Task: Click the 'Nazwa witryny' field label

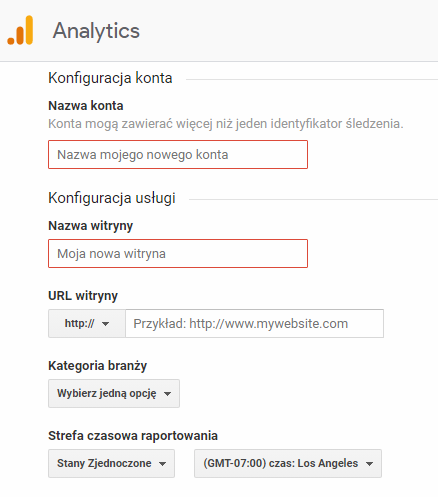Action: pos(91,226)
